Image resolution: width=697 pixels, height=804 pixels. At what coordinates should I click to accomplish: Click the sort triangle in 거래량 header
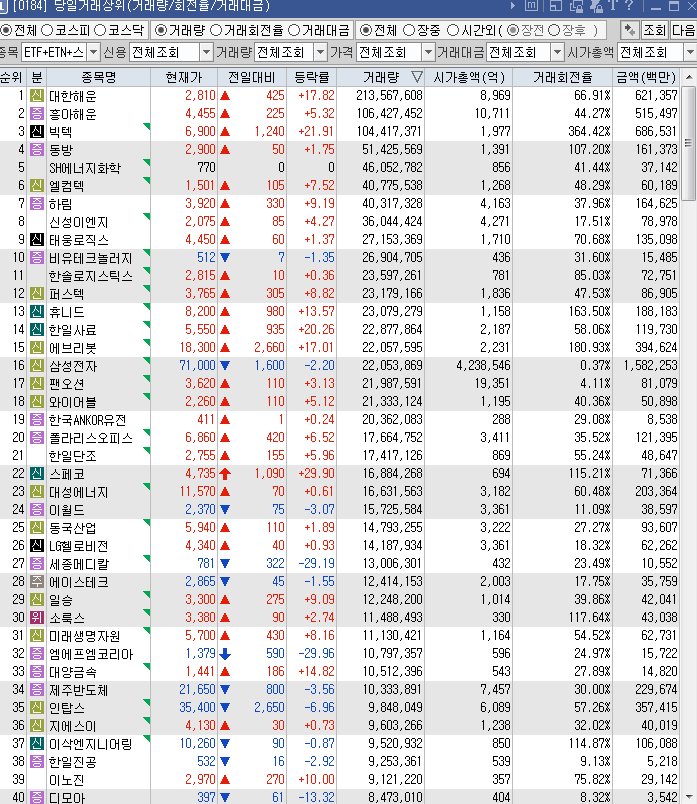click(417, 77)
